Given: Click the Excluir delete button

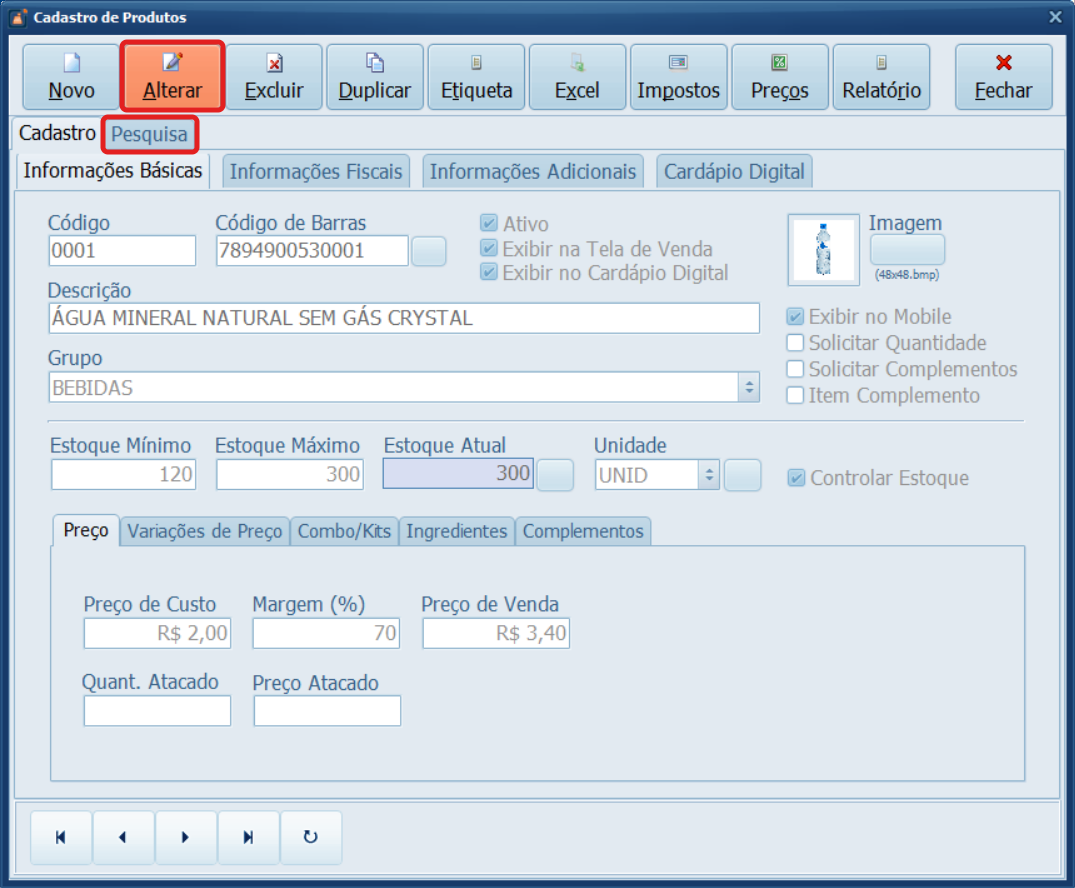Looking at the screenshot, I should tap(274, 77).
